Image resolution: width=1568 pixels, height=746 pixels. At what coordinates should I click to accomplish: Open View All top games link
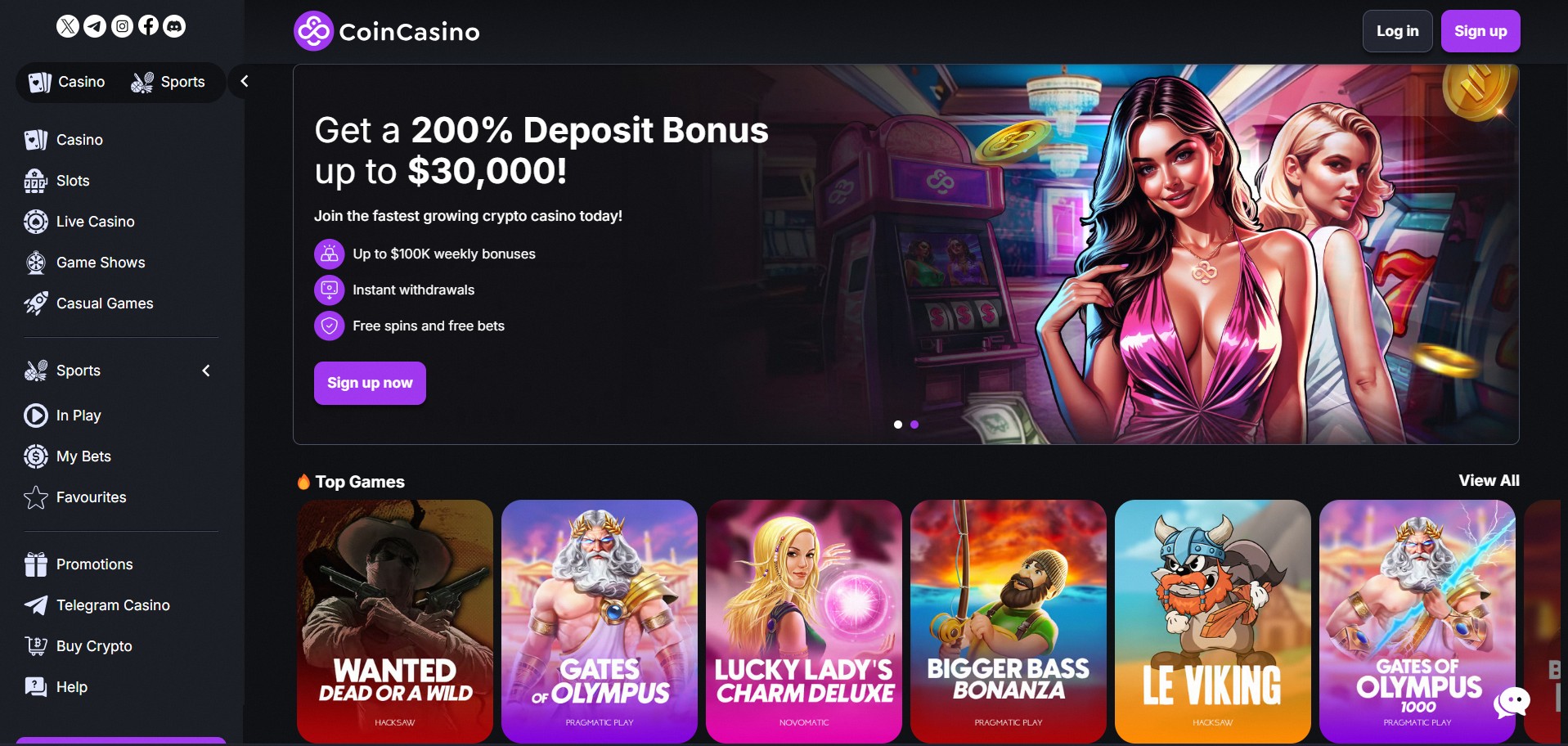click(1489, 481)
